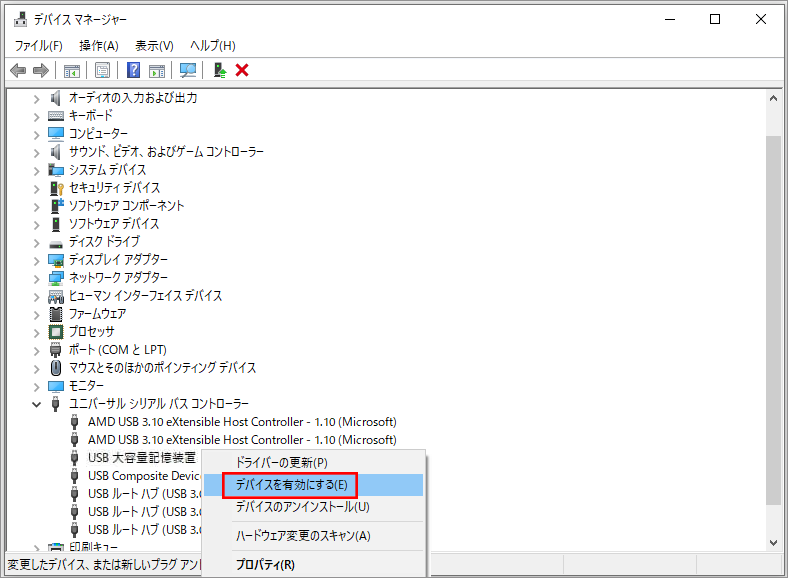The image size is (788, 578).
Task: Choose ドライバーの更新(P) from context menu
Action: pos(281,462)
